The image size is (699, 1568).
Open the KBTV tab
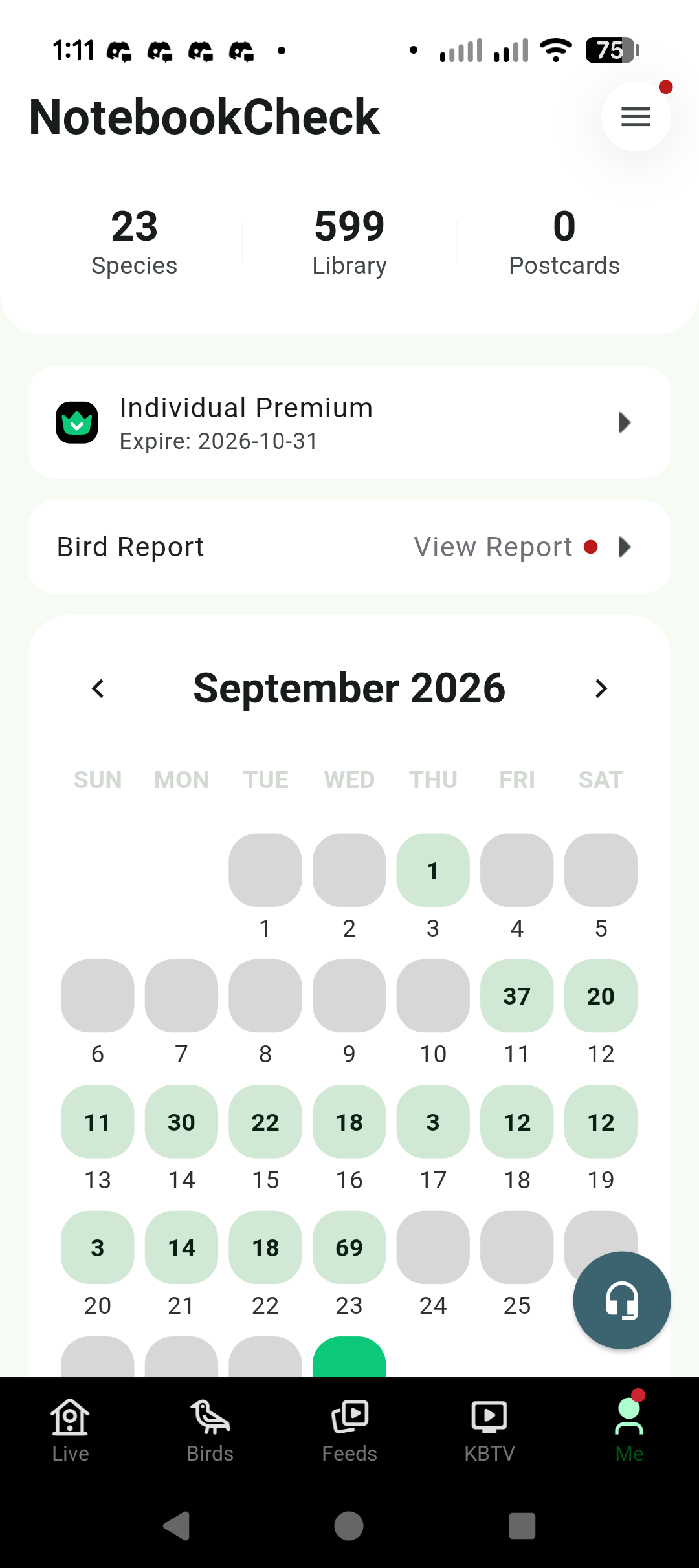point(489,1431)
